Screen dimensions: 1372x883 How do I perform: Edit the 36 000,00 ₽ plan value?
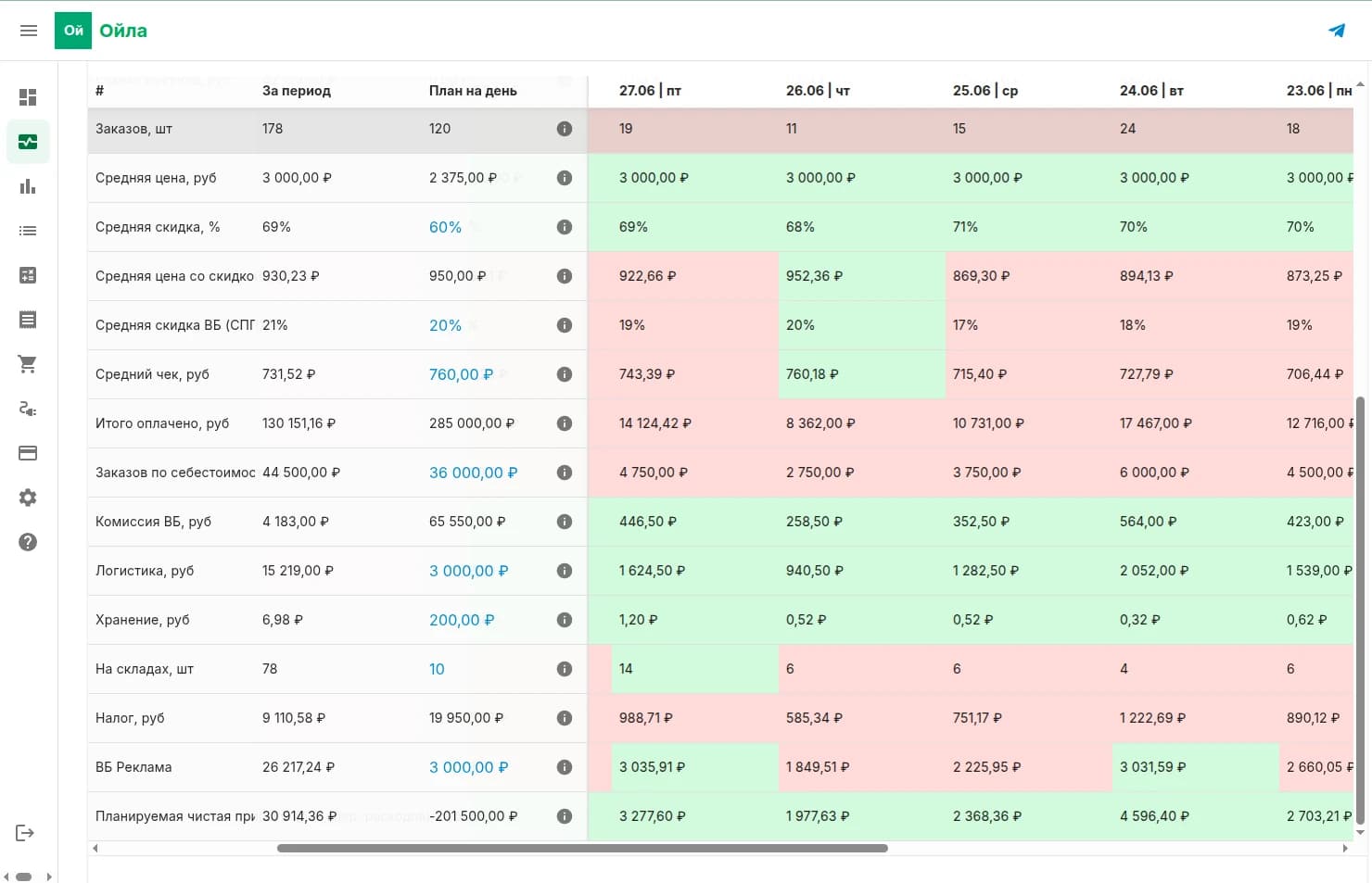coord(473,473)
